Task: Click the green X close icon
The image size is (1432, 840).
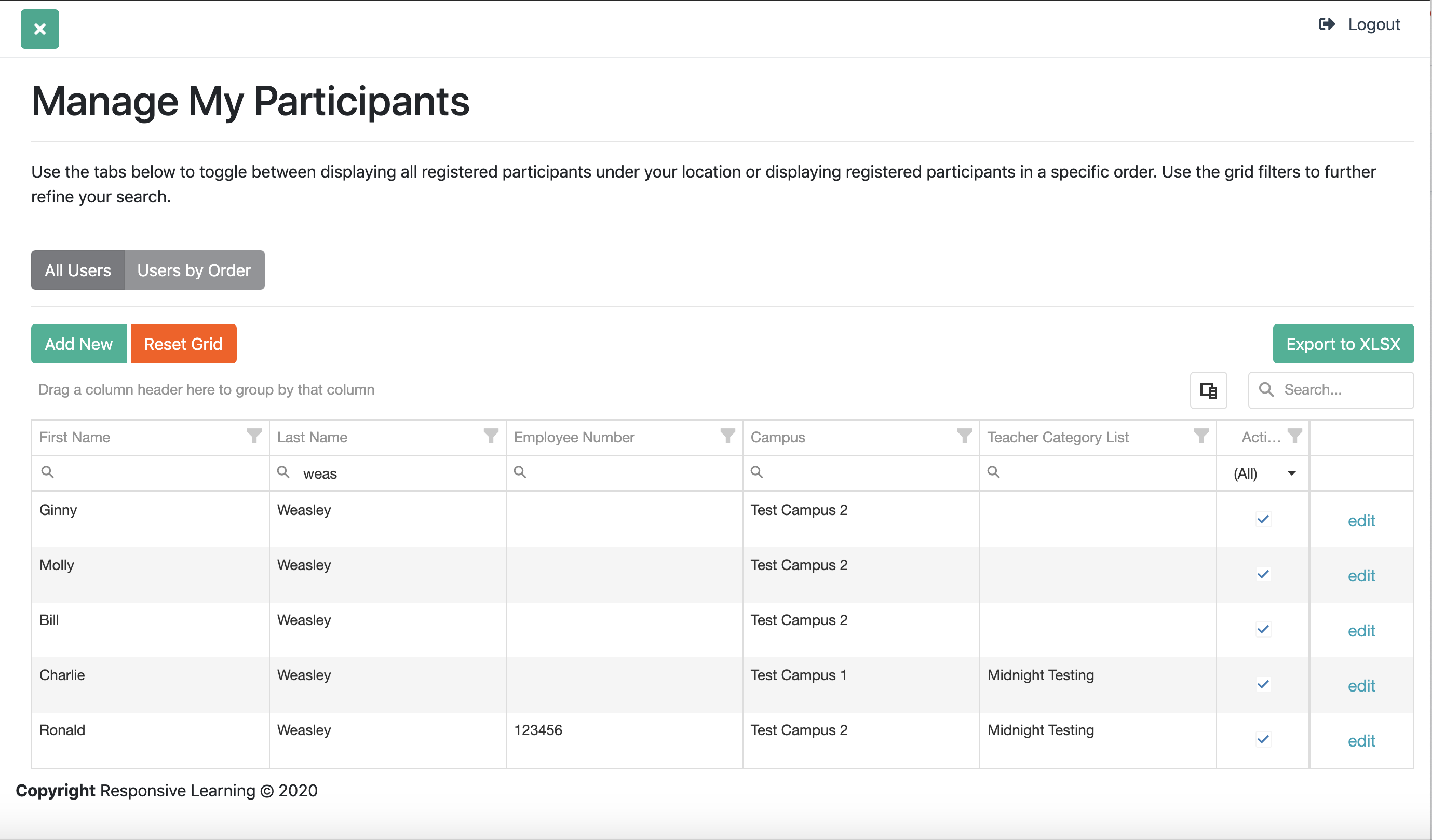Action: 40,29
